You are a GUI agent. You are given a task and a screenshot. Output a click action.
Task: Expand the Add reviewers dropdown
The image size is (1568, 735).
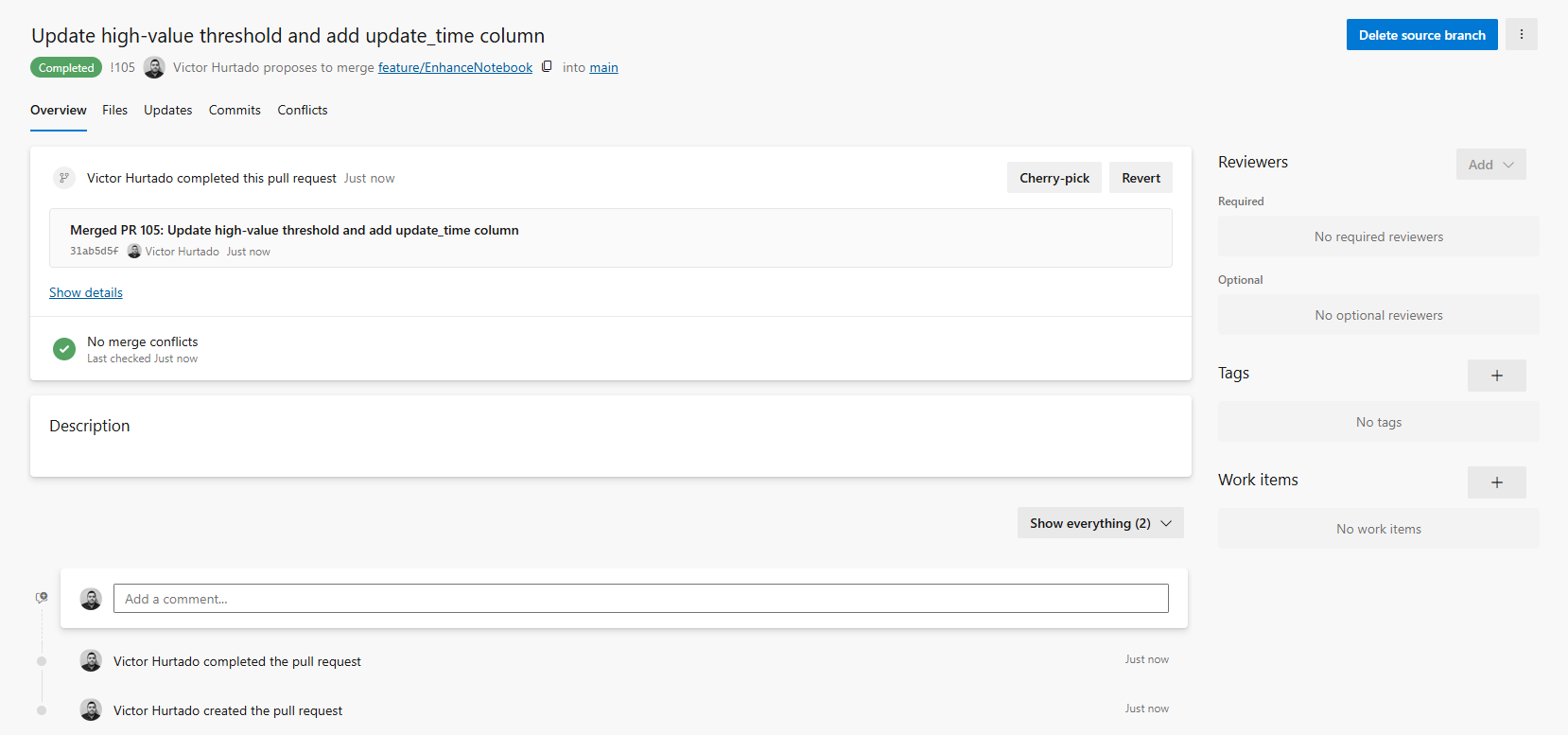pyautogui.click(x=1490, y=165)
